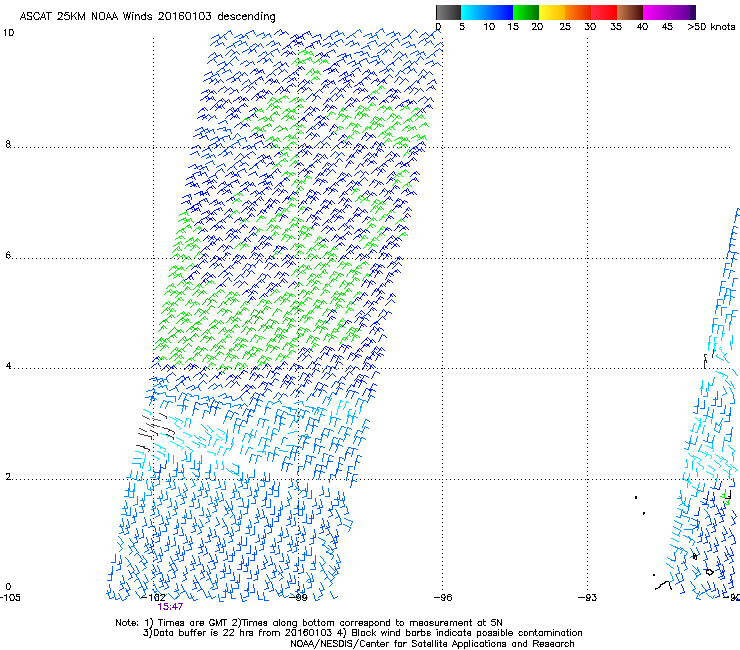The height and width of the screenshot is (650, 740).
Task: Click the cyan-blue 5-15 knots legend swatch
Action: 487,12
